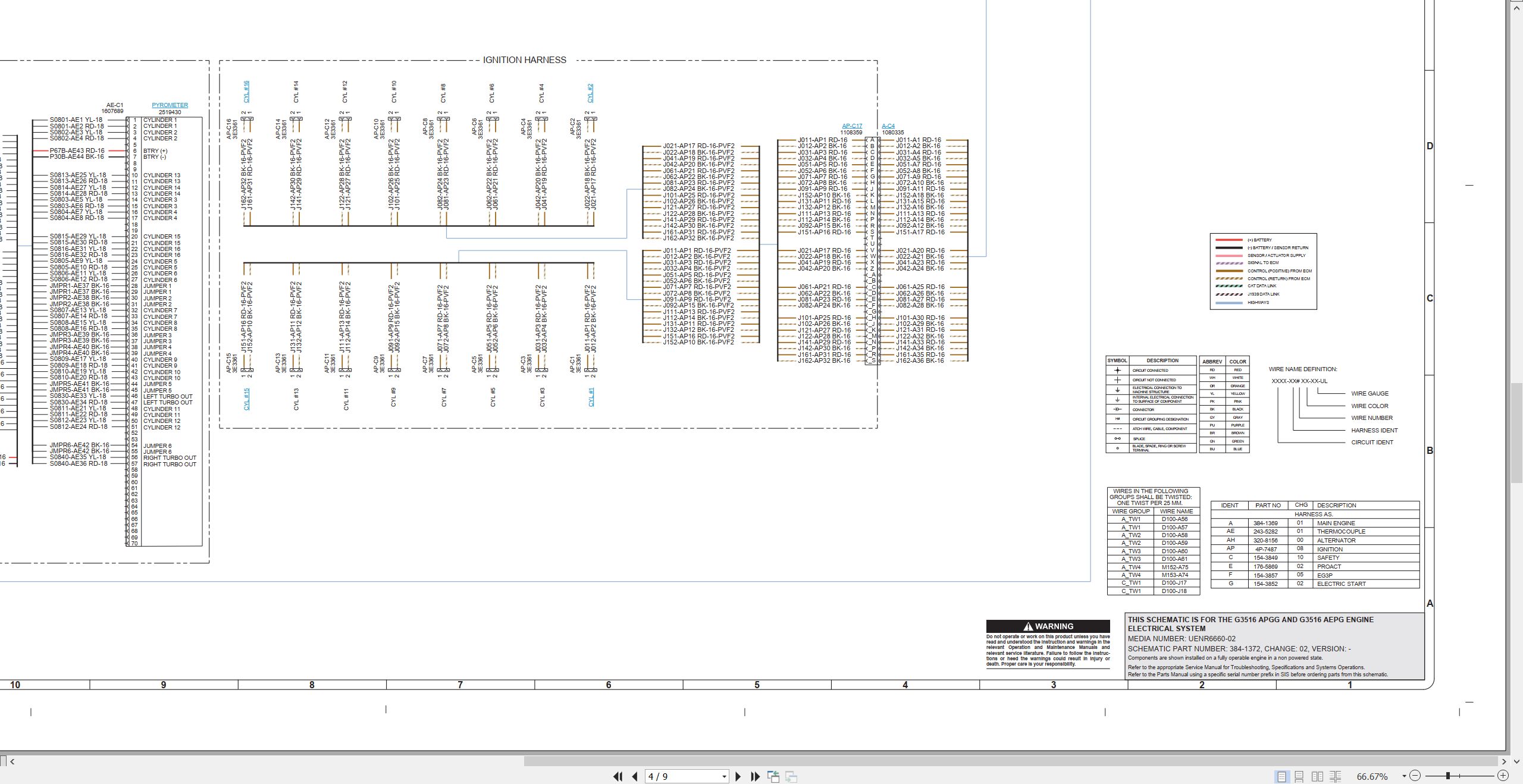Zoom in with the plus button
The height and width of the screenshot is (784, 1523).
coord(1503,776)
